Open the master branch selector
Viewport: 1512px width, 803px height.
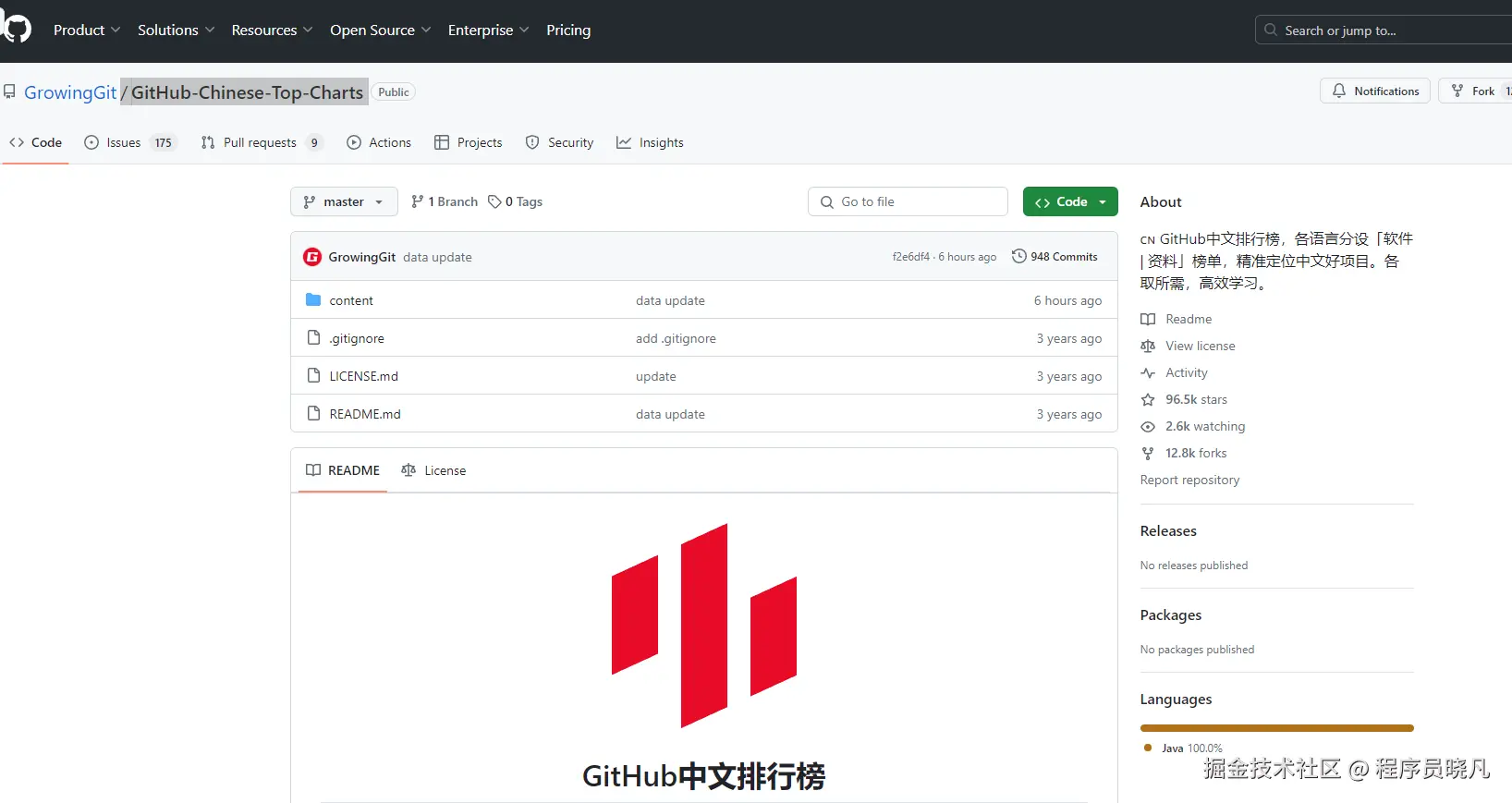click(344, 201)
